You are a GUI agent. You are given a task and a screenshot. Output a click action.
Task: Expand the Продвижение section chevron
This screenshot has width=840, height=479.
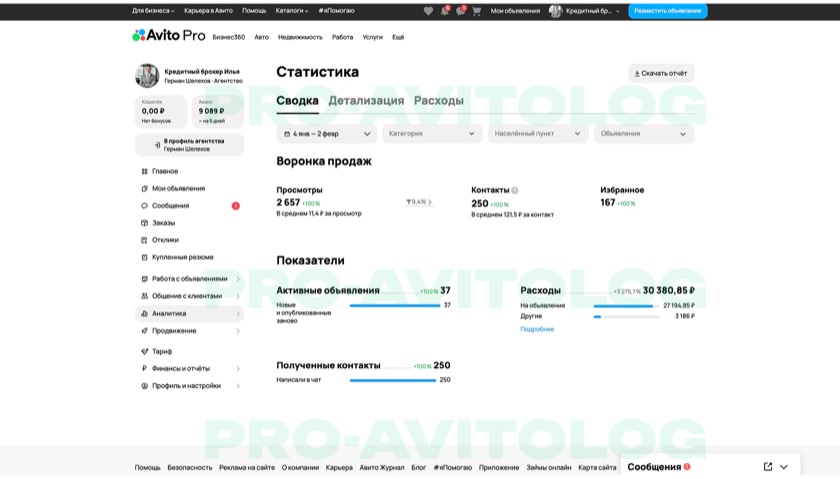pos(238,331)
